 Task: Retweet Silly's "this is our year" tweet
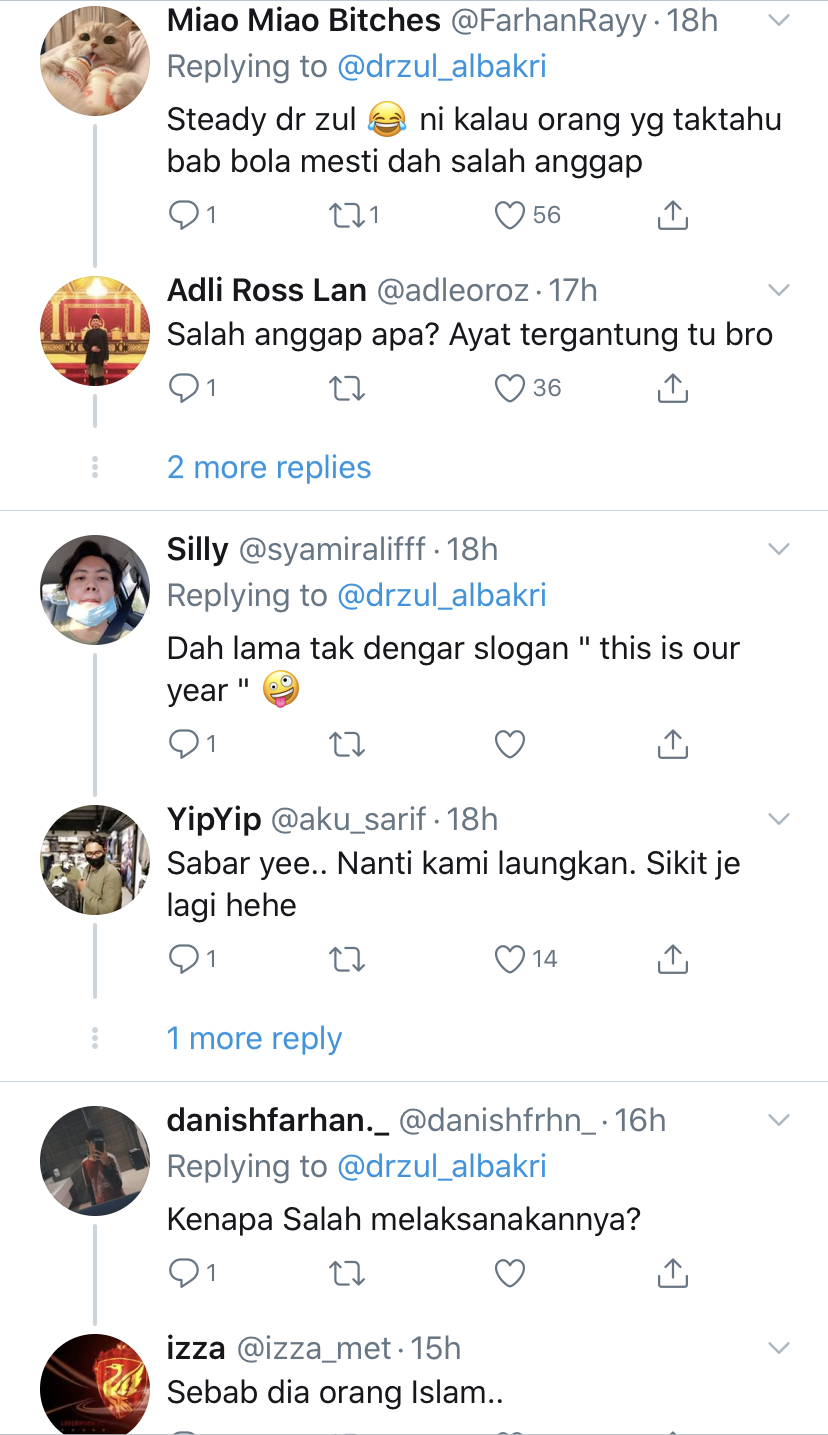point(346,744)
